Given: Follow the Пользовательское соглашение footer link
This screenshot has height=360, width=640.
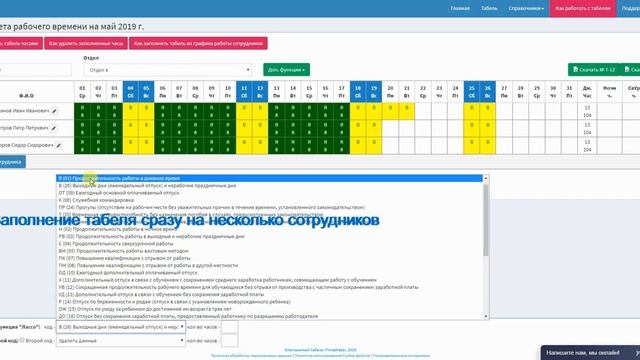Looking at the screenshot, I should (x=401, y=356).
